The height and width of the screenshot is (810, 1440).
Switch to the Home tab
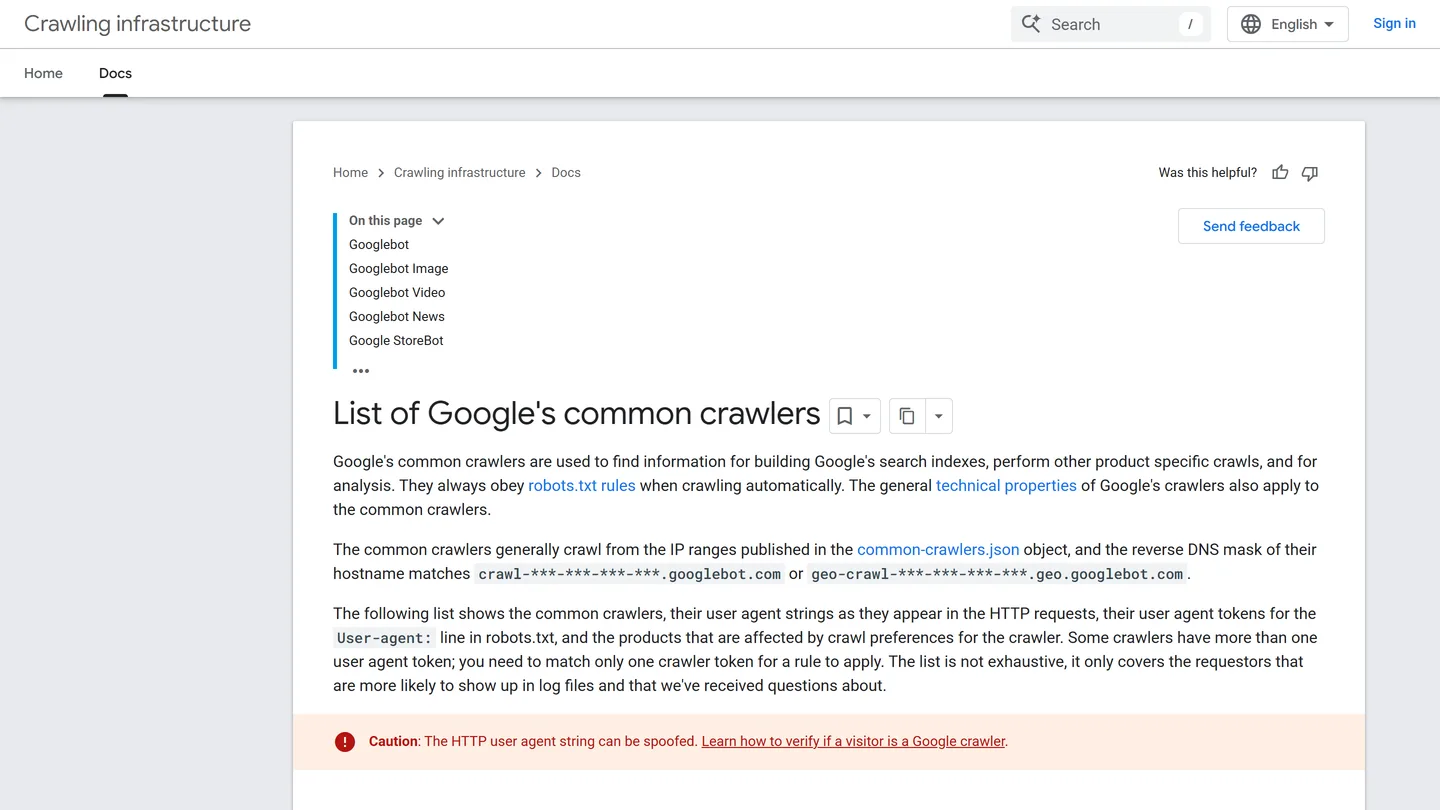click(x=43, y=73)
